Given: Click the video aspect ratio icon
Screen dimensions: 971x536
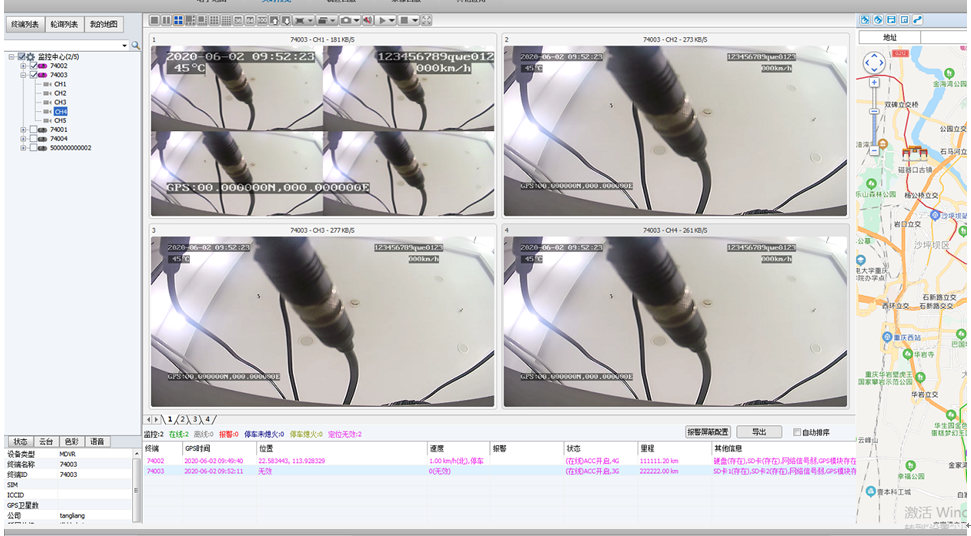Looking at the screenshot, I should 300,20.
